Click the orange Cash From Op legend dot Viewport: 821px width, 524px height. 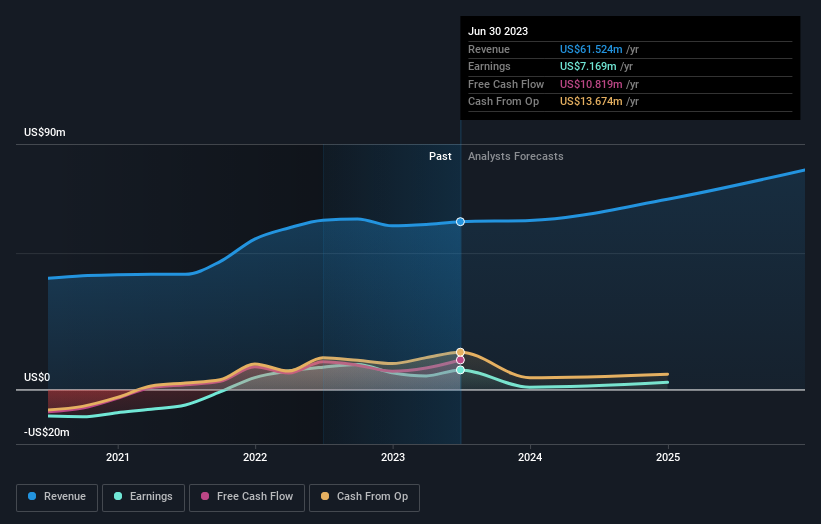coord(325,496)
